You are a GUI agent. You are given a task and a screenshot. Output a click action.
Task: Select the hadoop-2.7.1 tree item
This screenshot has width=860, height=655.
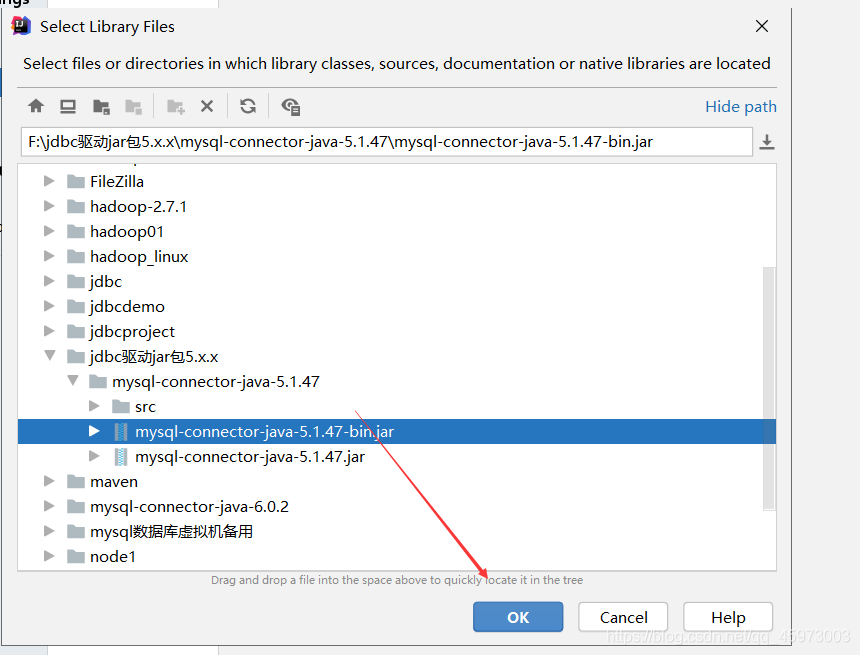pyautogui.click(x=138, y=207)
